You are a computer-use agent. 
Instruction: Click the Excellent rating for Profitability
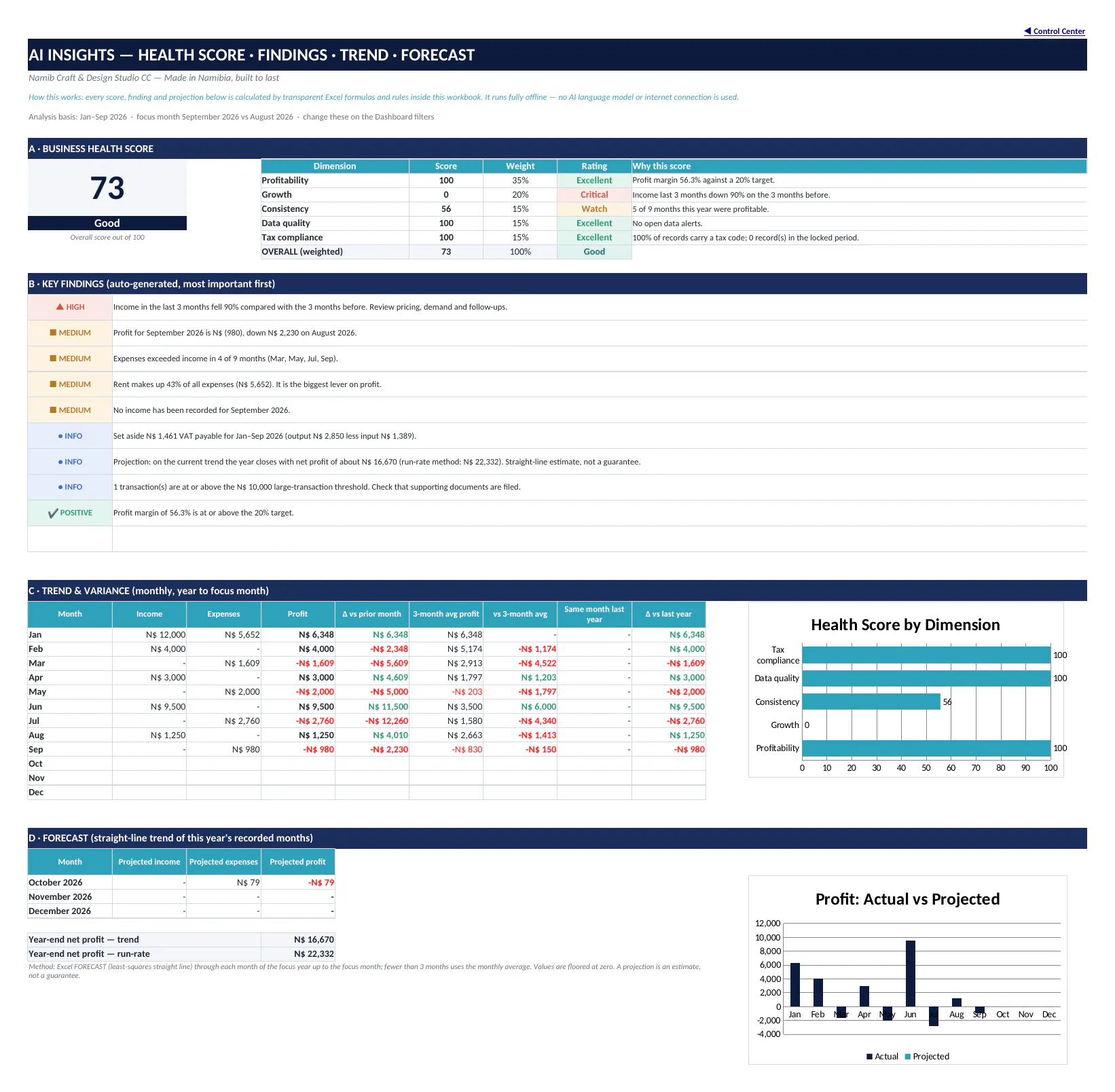(594, 181)
